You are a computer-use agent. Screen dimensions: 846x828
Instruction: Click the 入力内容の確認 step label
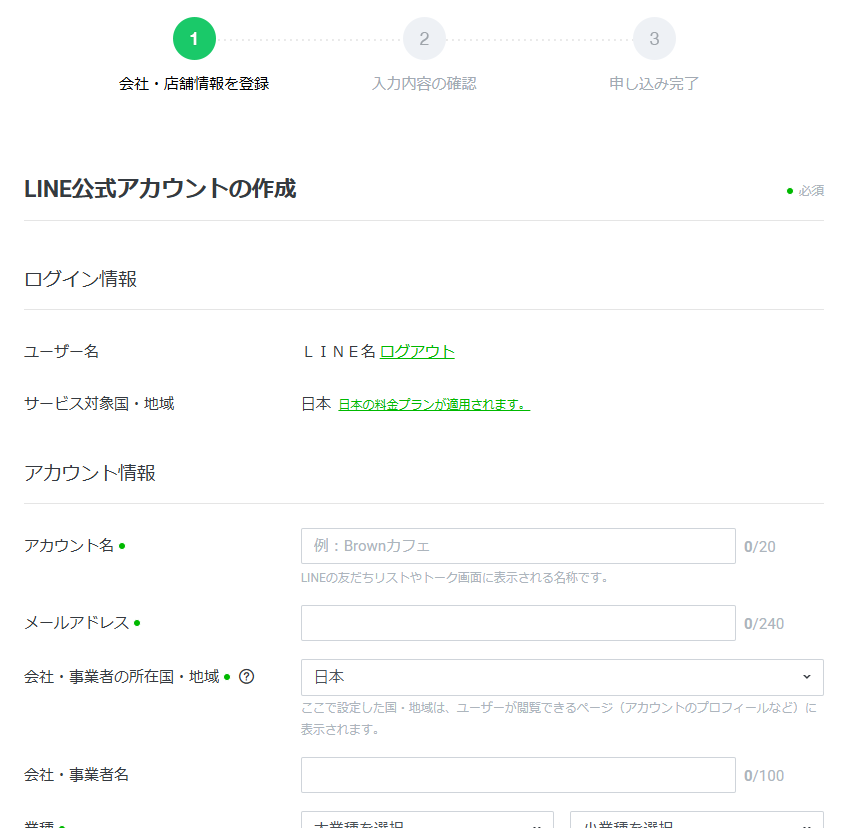pyautogui.click(x=424, y=84)
